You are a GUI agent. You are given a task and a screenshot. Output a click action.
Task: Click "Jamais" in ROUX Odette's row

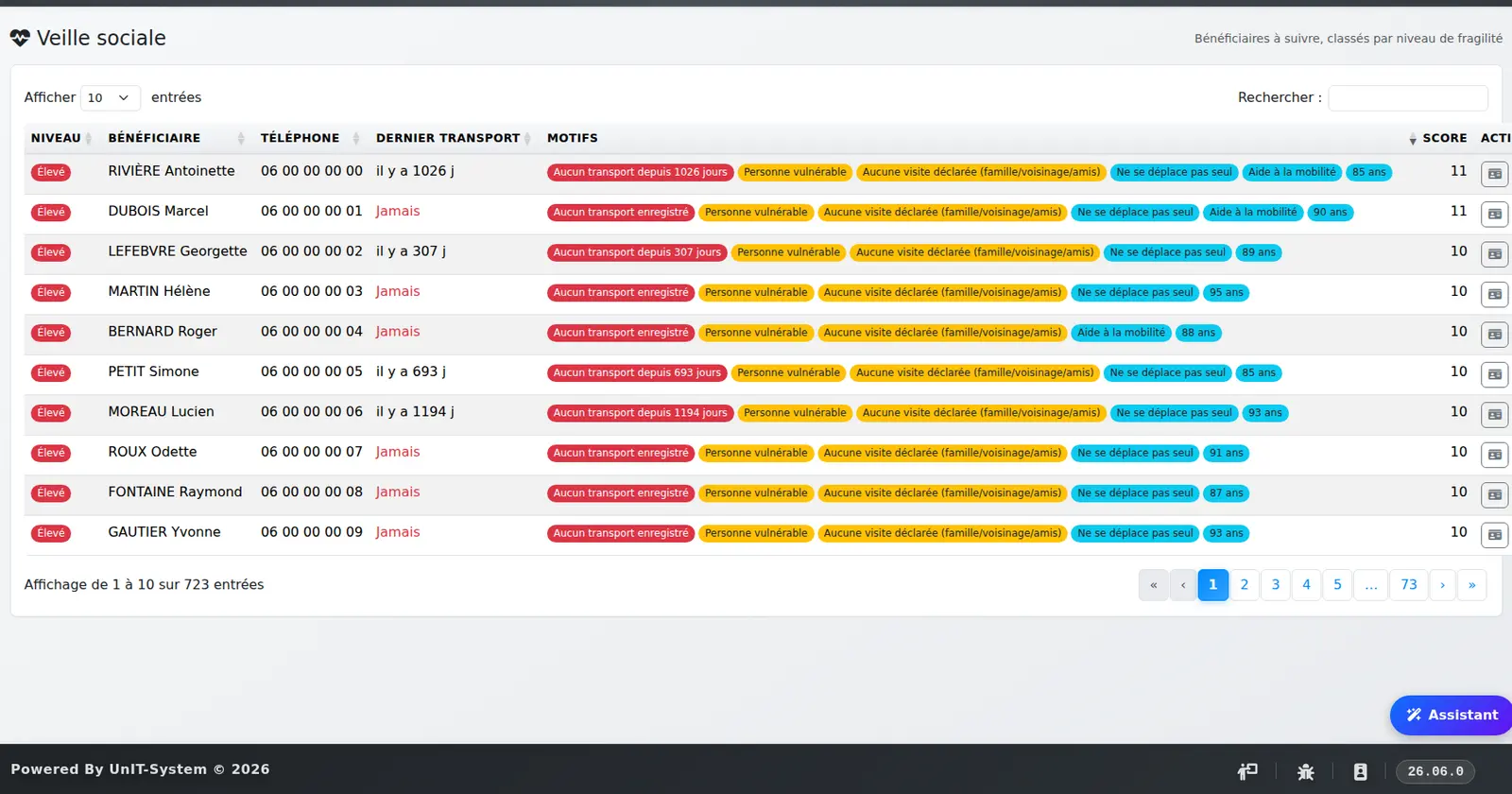click(398, 452)
